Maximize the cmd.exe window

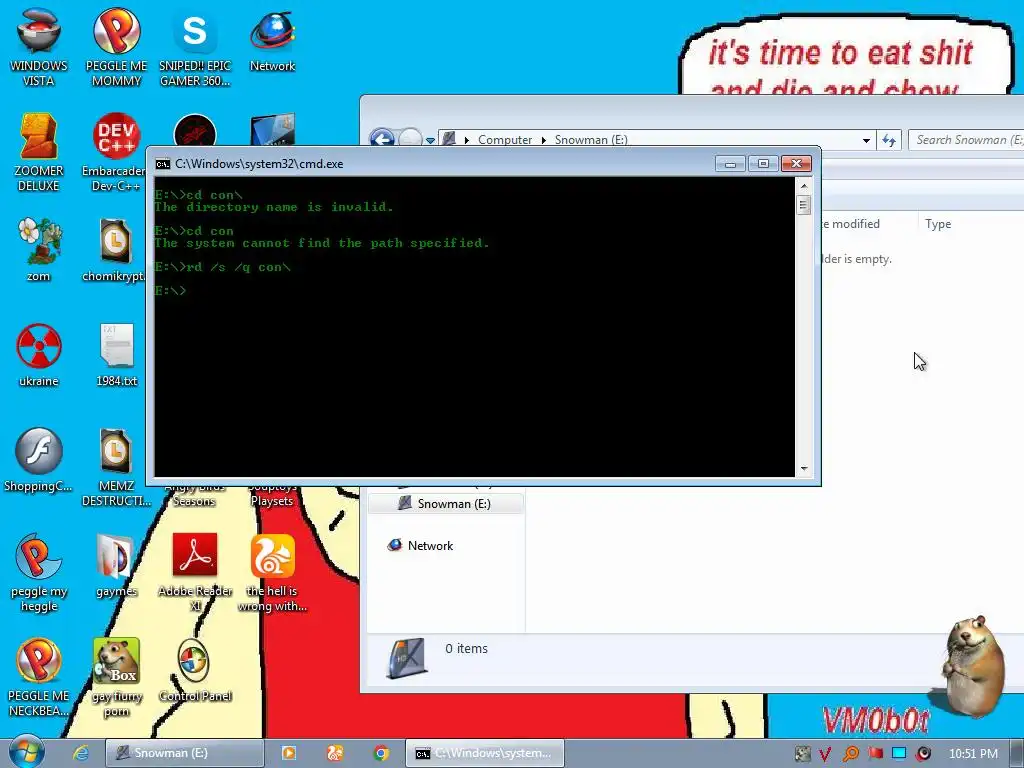tap(763, 163)
